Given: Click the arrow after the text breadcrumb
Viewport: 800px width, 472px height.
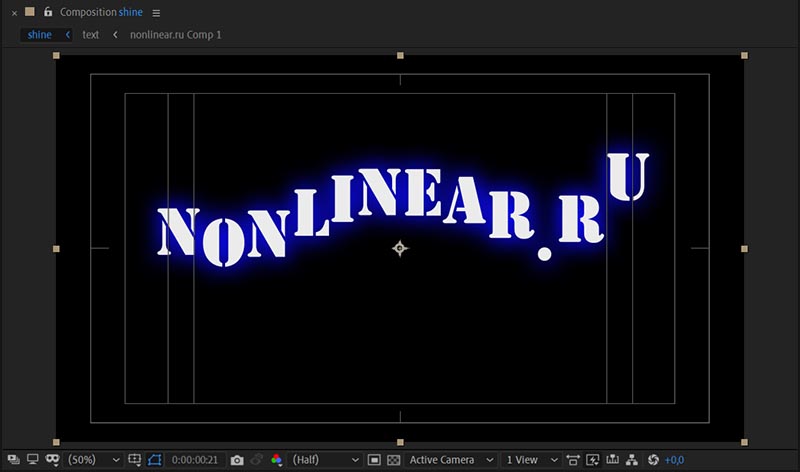Looking at the screenshot, I should tap(115, 35).
